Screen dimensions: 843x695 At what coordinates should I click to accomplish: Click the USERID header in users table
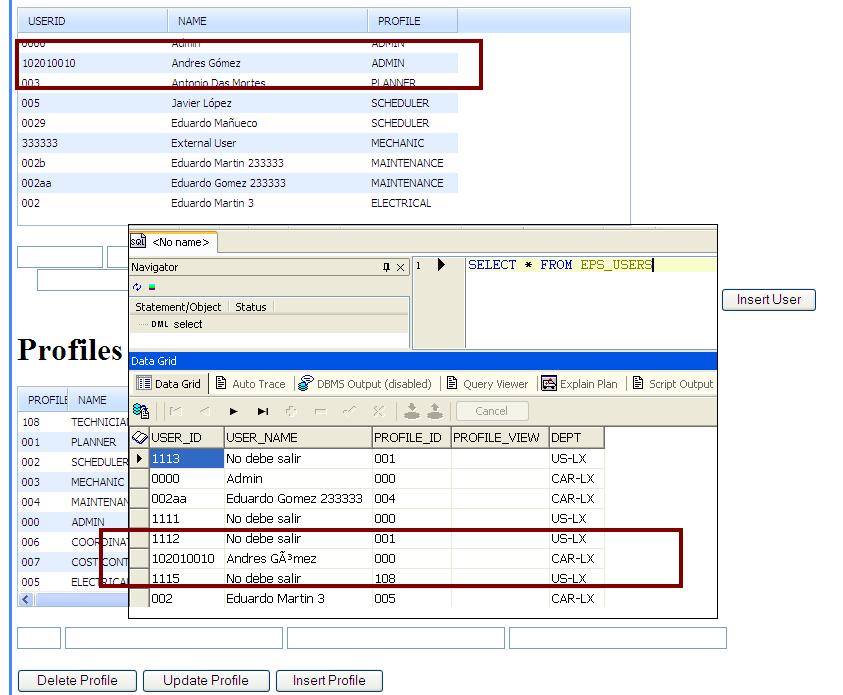coord(92,21)
